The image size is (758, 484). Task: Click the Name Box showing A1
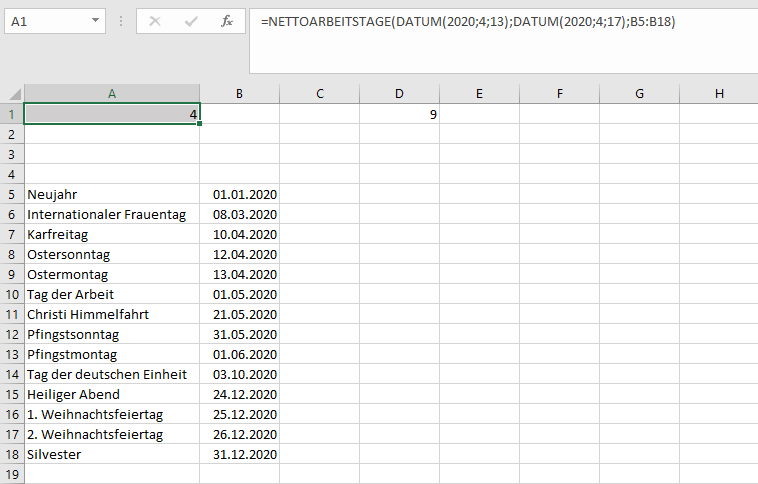(x=45, y=21)
